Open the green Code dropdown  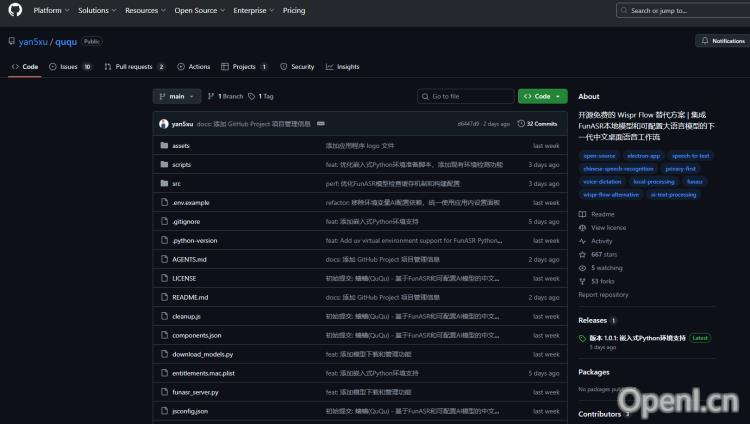tap(542, 96)
